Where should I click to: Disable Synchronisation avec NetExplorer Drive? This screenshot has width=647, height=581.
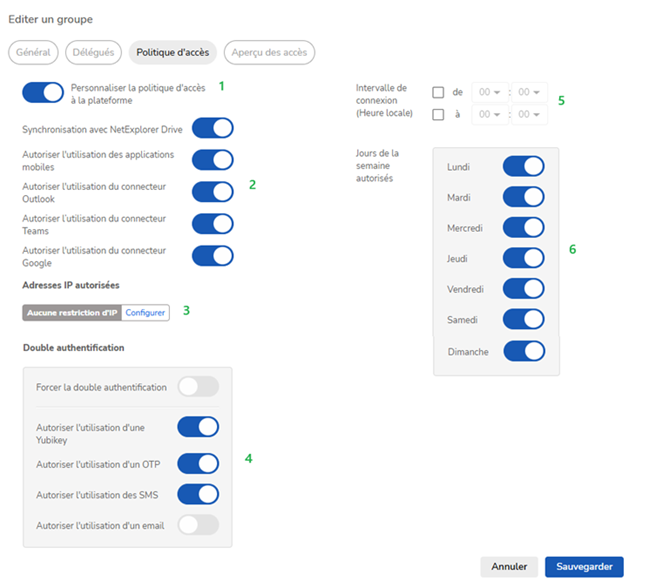pos(212,128)
